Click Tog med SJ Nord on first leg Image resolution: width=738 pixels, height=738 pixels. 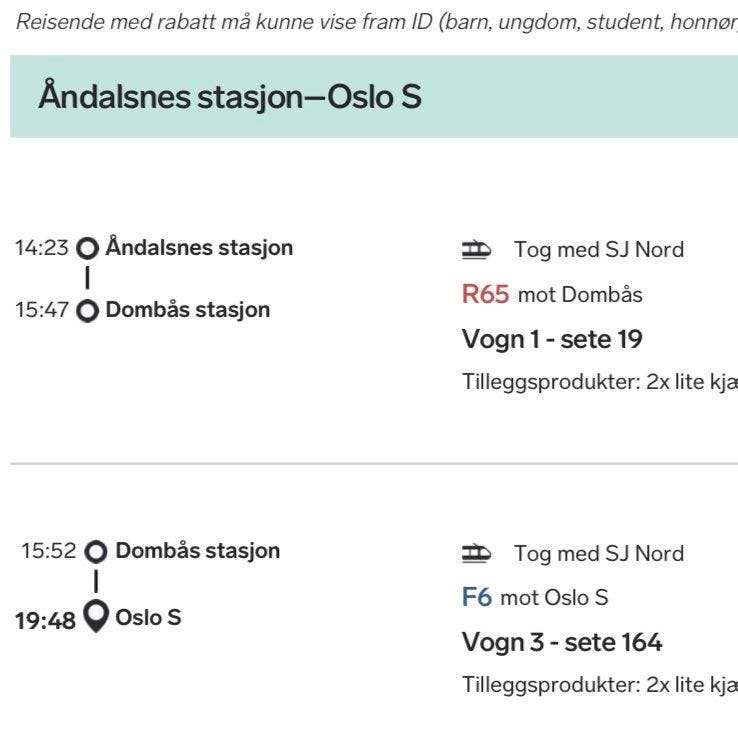point(599,250)
